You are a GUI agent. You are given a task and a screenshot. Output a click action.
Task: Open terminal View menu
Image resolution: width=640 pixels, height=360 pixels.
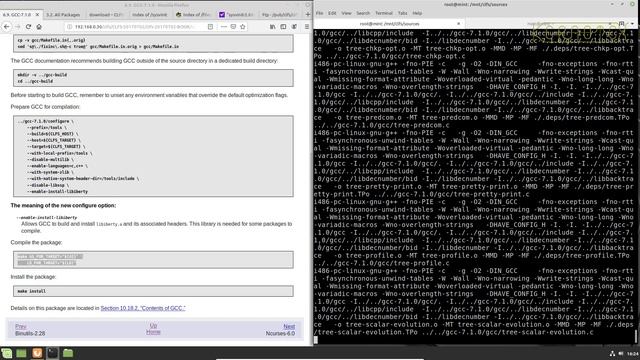click(347, 13)
